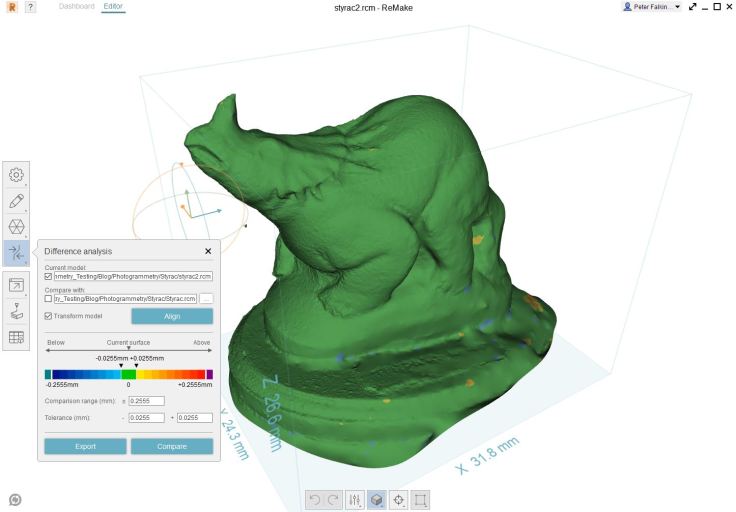736x512 pixels.
Task: Click the Difference analysis compare icon
Action: click(16, 252)
